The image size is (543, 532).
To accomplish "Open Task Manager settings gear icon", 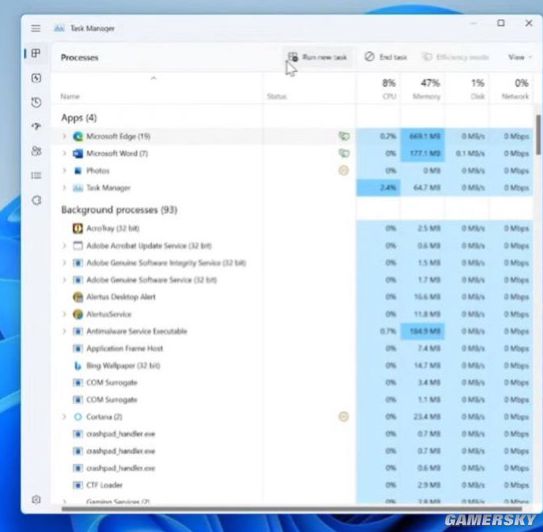I will coord(36,499).
